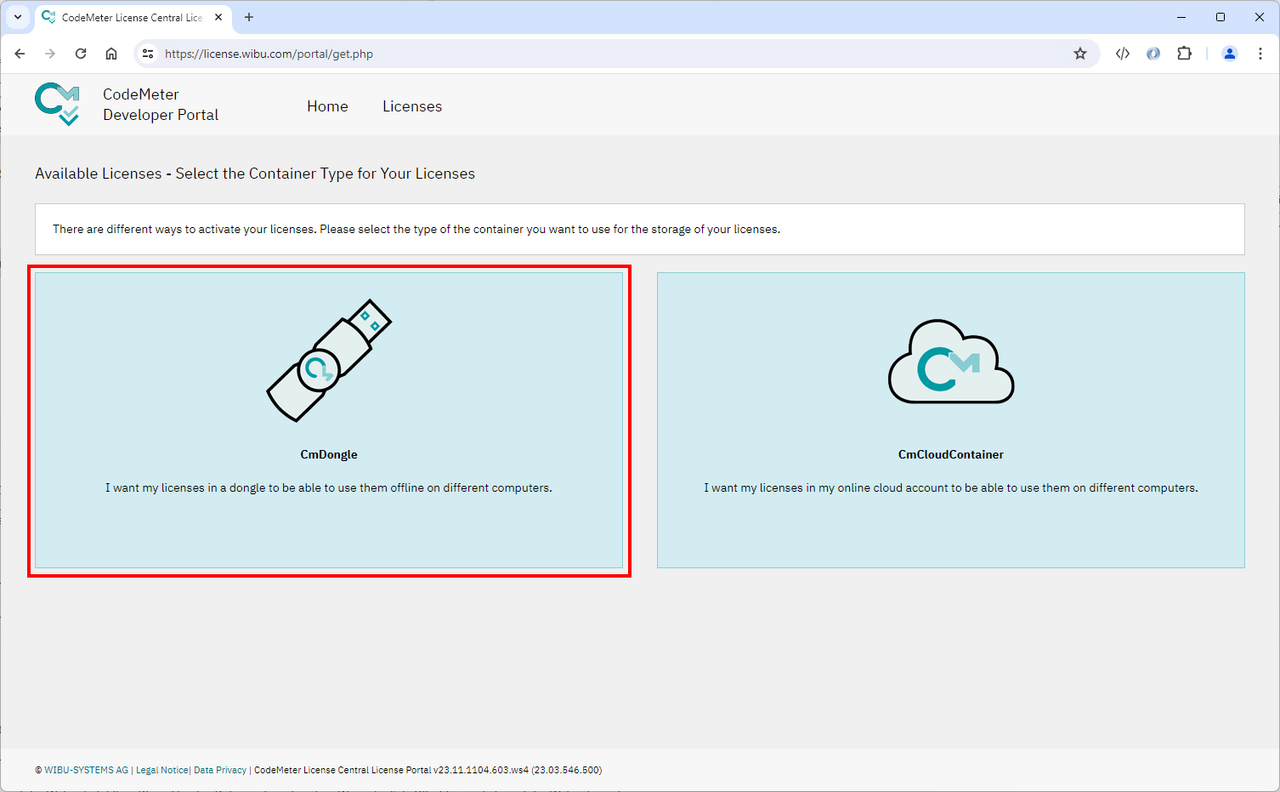Viewport: 1280px width, 792px height.
Task: Click the dongle offline usage description
Action: click(329, 488)
